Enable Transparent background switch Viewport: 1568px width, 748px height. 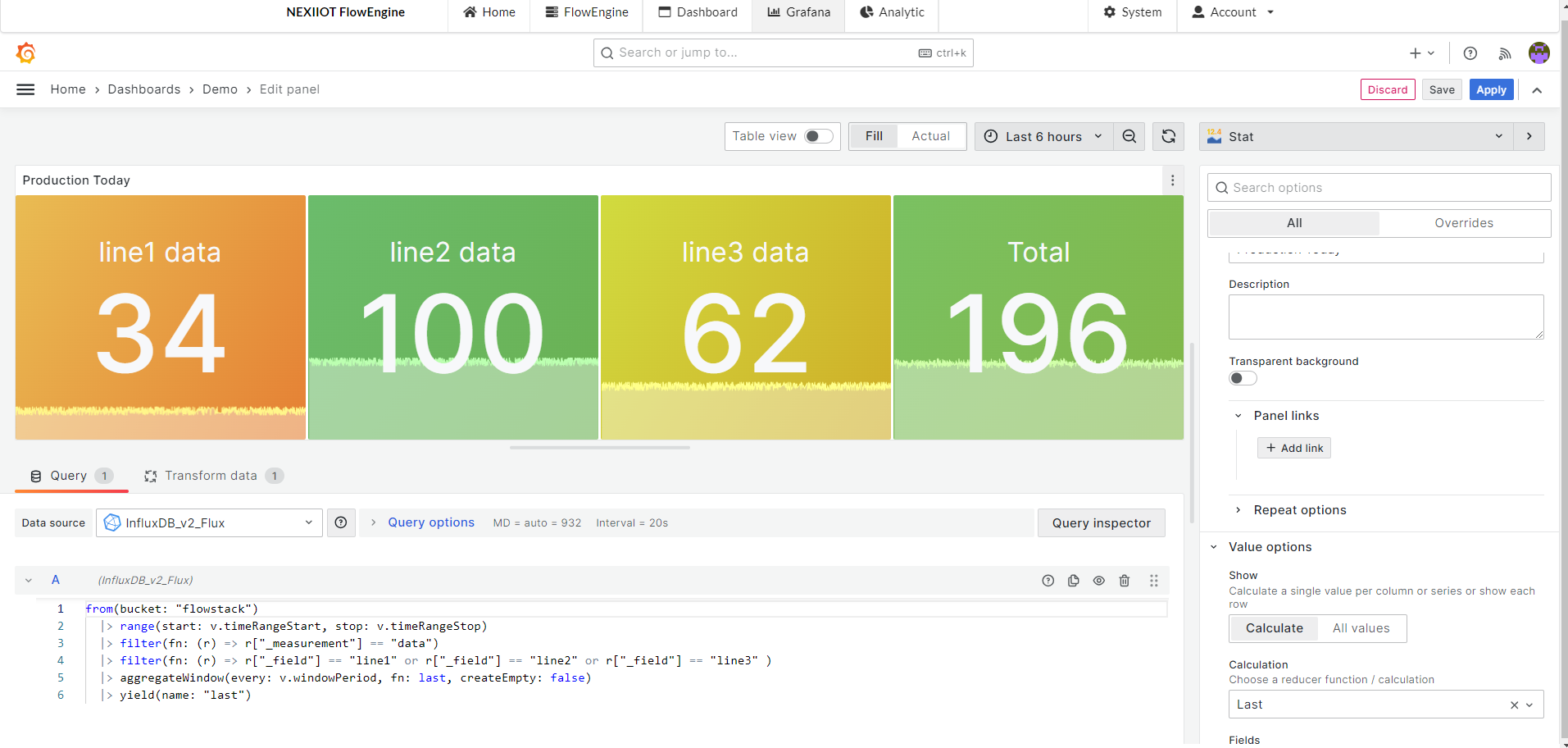point(1243,378)
